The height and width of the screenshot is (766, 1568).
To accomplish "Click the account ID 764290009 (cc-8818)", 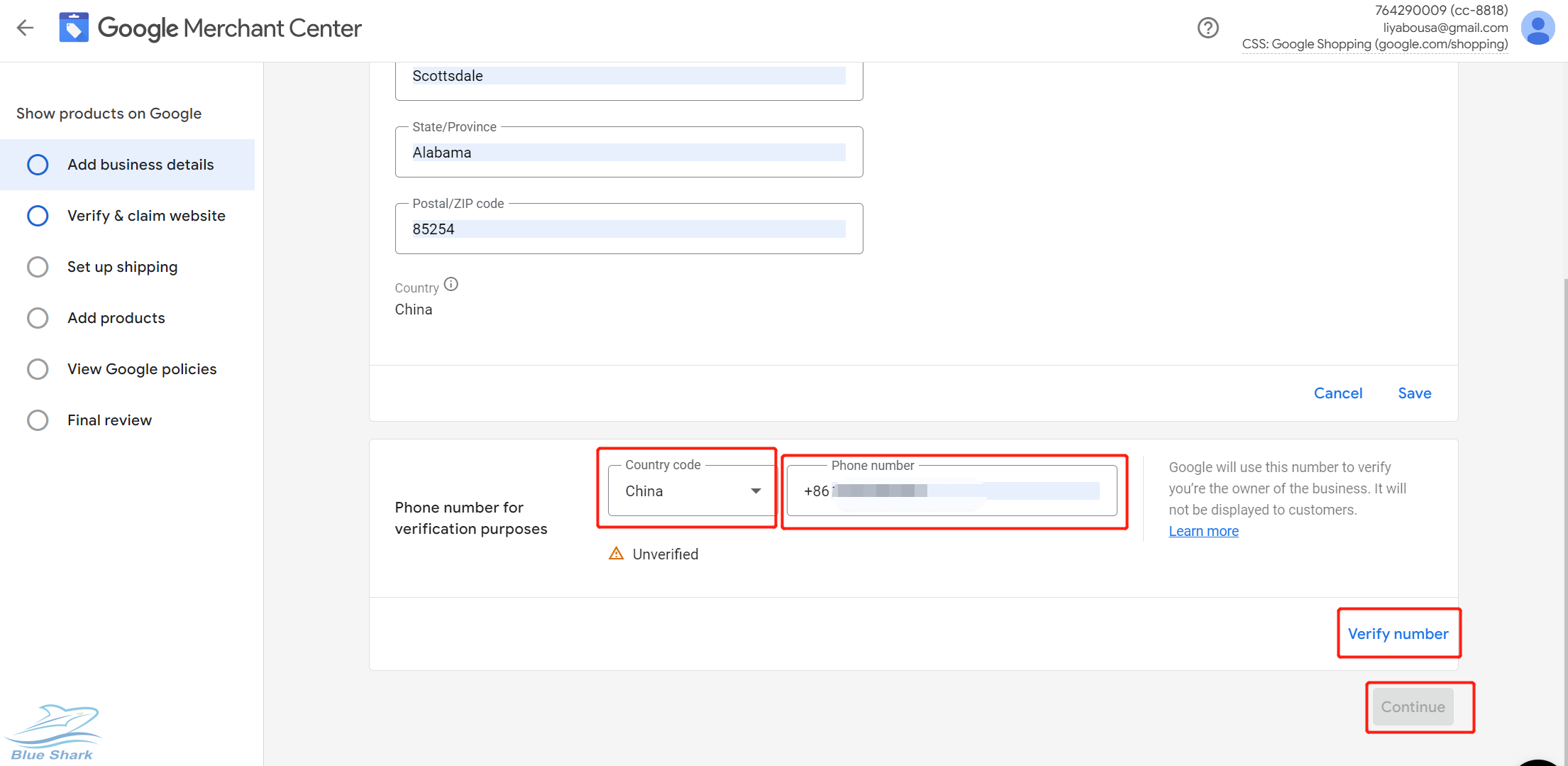I will (x=1441, y=11).
